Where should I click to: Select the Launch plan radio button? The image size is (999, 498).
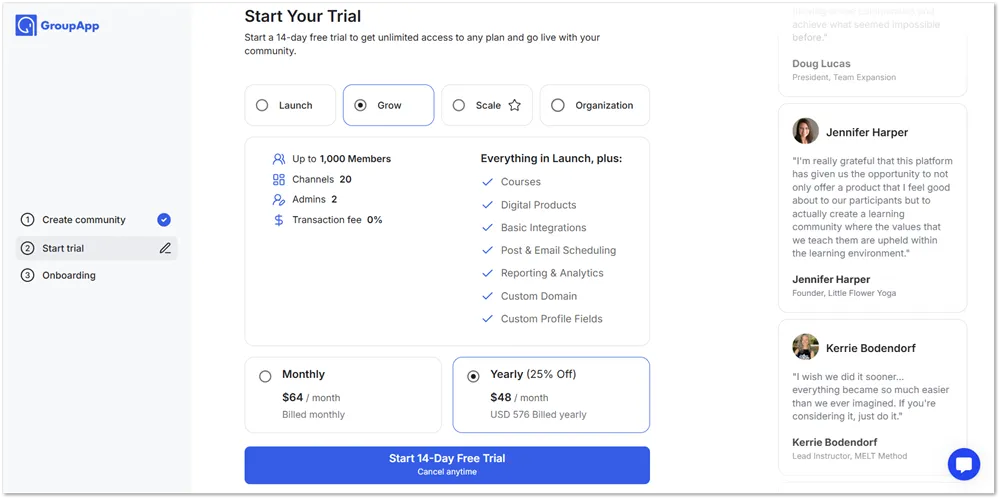coord(262,106)
